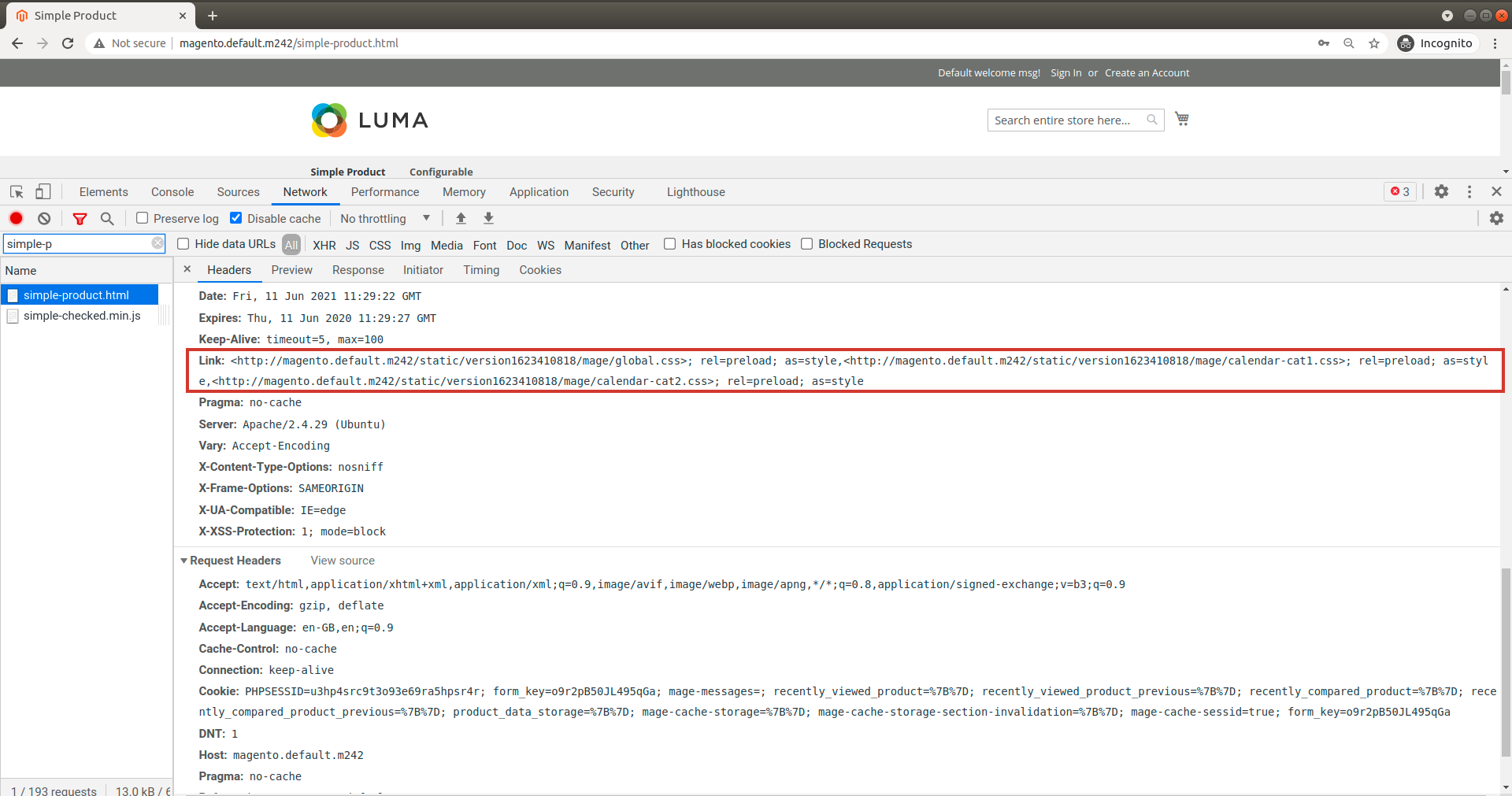
Task: Click the View source link
Action: point(343,561)
